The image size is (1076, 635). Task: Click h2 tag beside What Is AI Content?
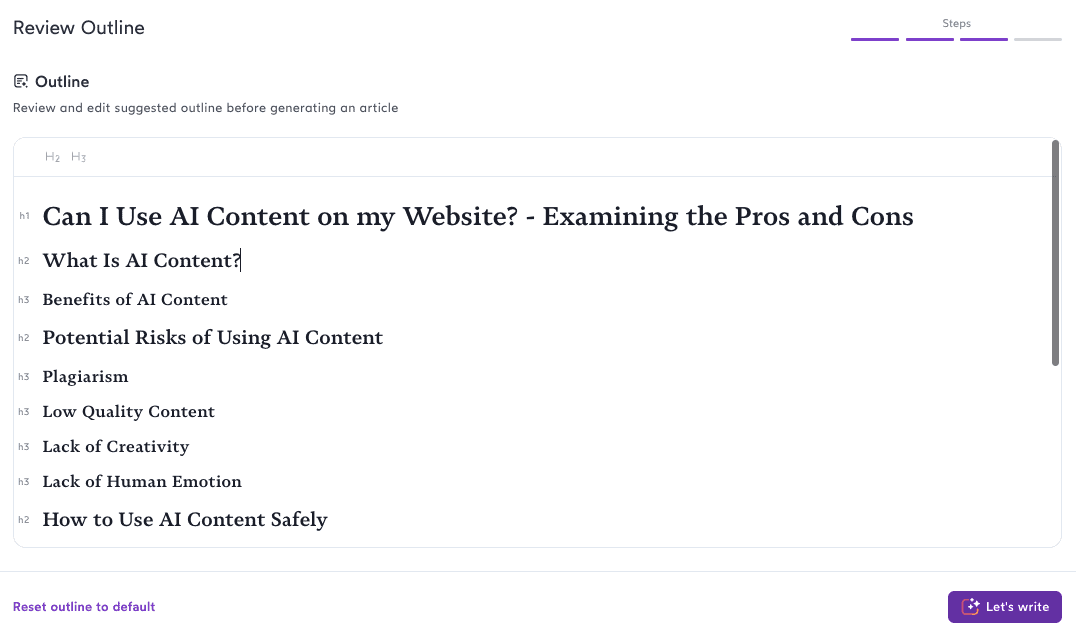tap(24, 261)
